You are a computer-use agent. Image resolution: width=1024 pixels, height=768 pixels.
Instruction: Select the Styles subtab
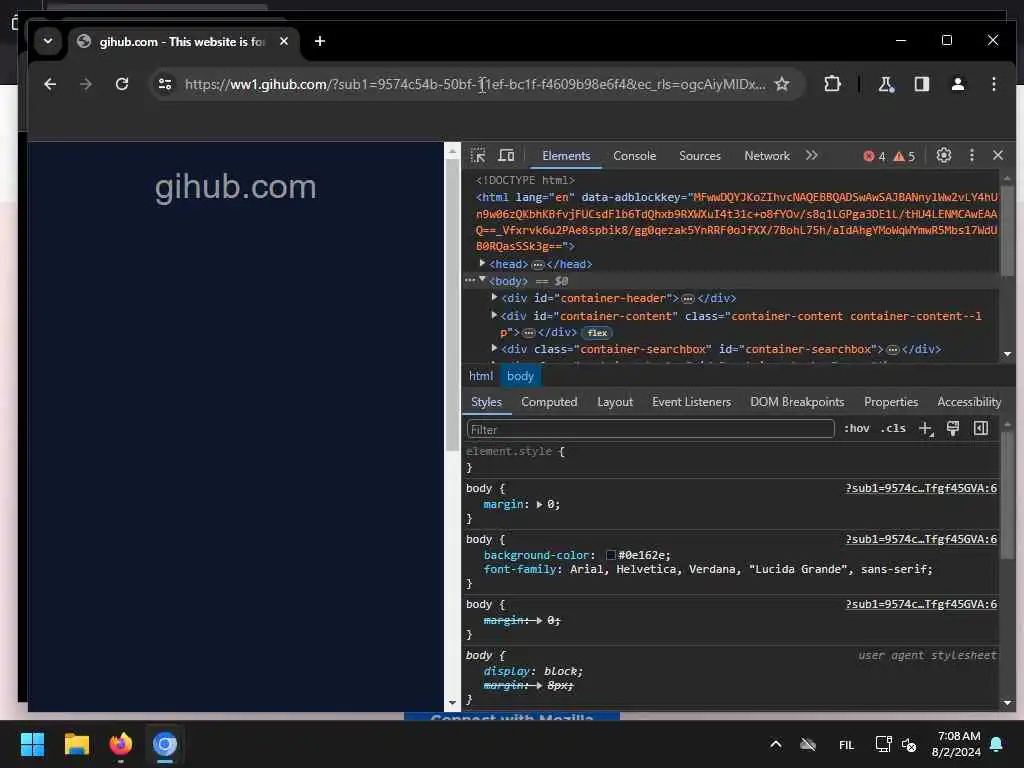pos(487,402)
